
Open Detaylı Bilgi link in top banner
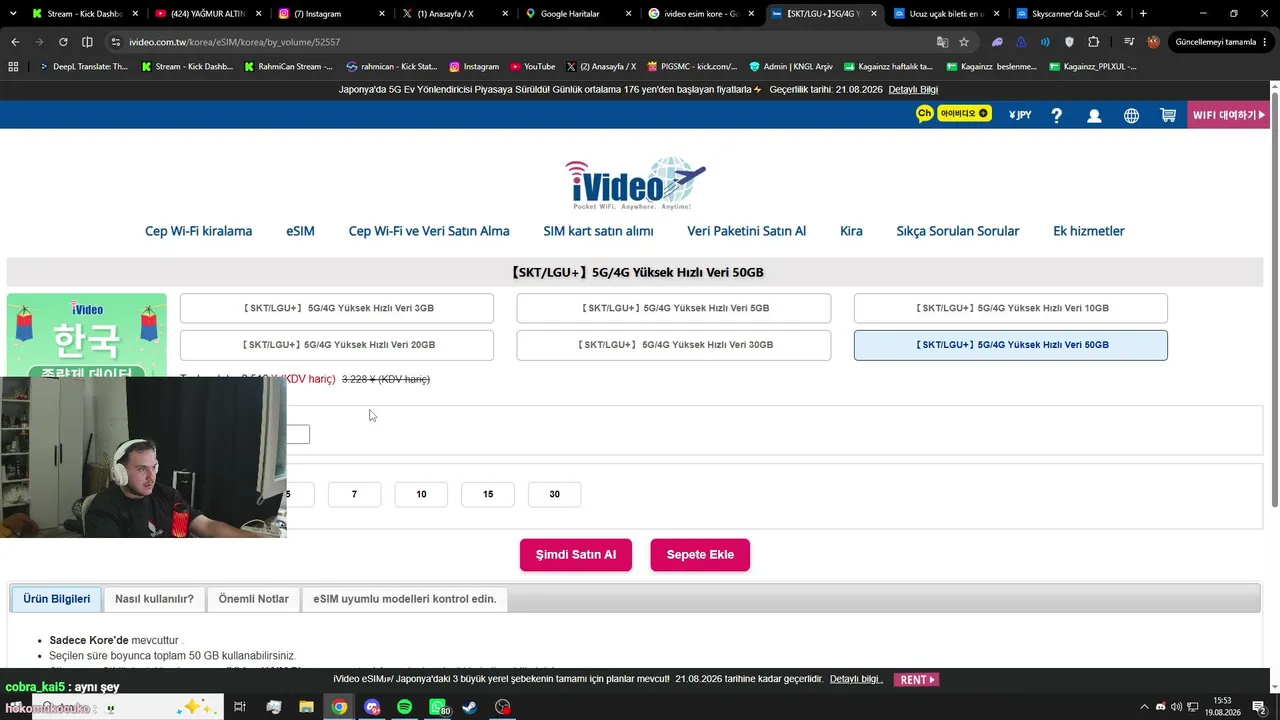(913, 89)
